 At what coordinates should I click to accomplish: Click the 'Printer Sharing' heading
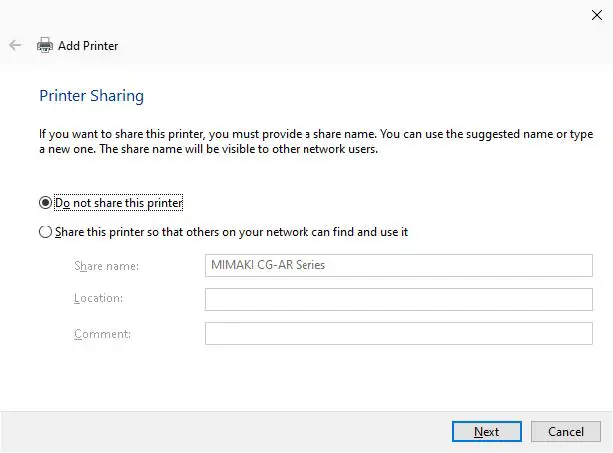click(91, 96)
